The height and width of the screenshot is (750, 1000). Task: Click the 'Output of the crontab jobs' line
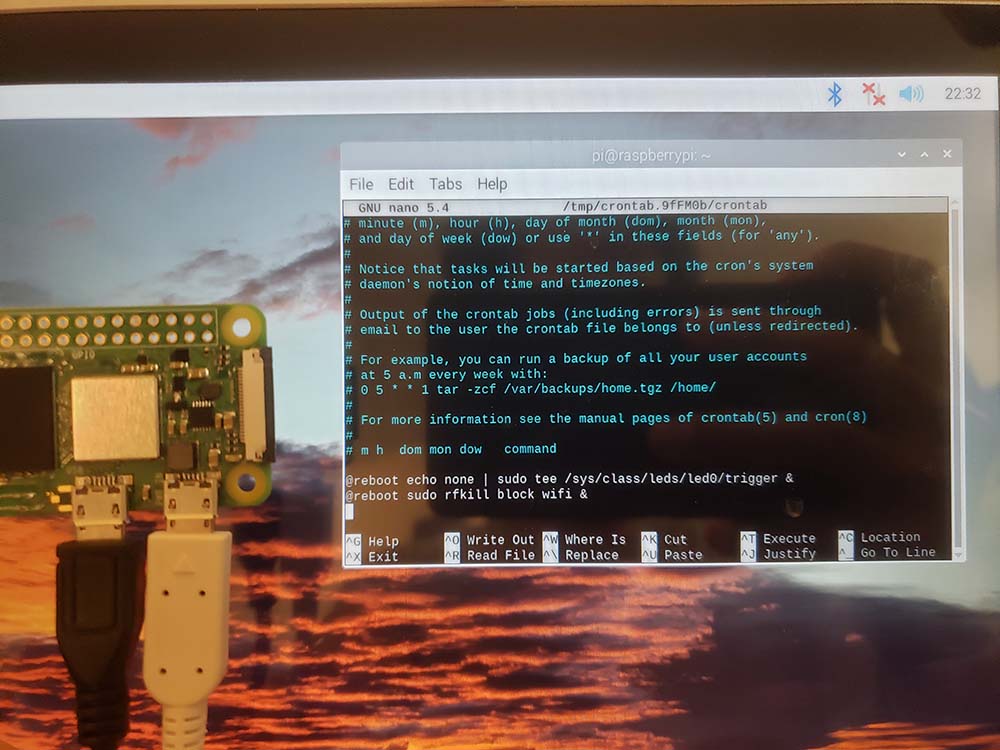[584, 312]
